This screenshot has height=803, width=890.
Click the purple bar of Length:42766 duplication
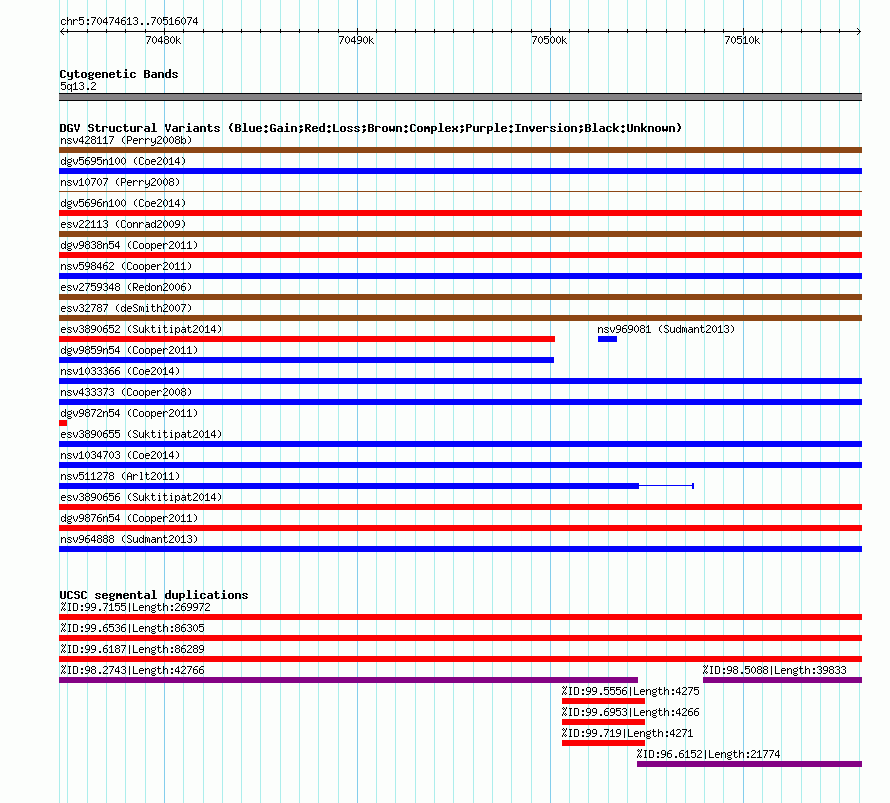tap(349, 680)
